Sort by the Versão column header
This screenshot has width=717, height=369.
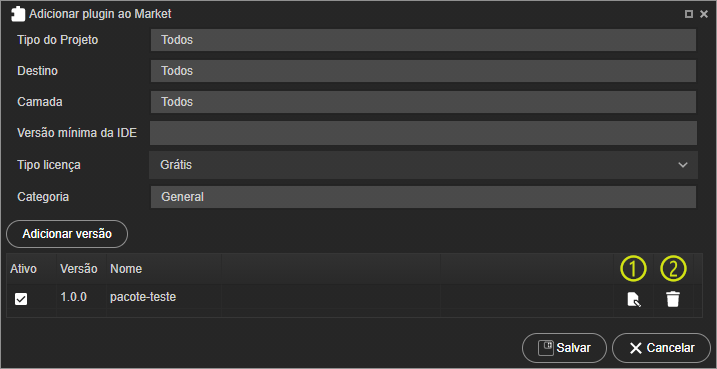(x=81, y=269)
